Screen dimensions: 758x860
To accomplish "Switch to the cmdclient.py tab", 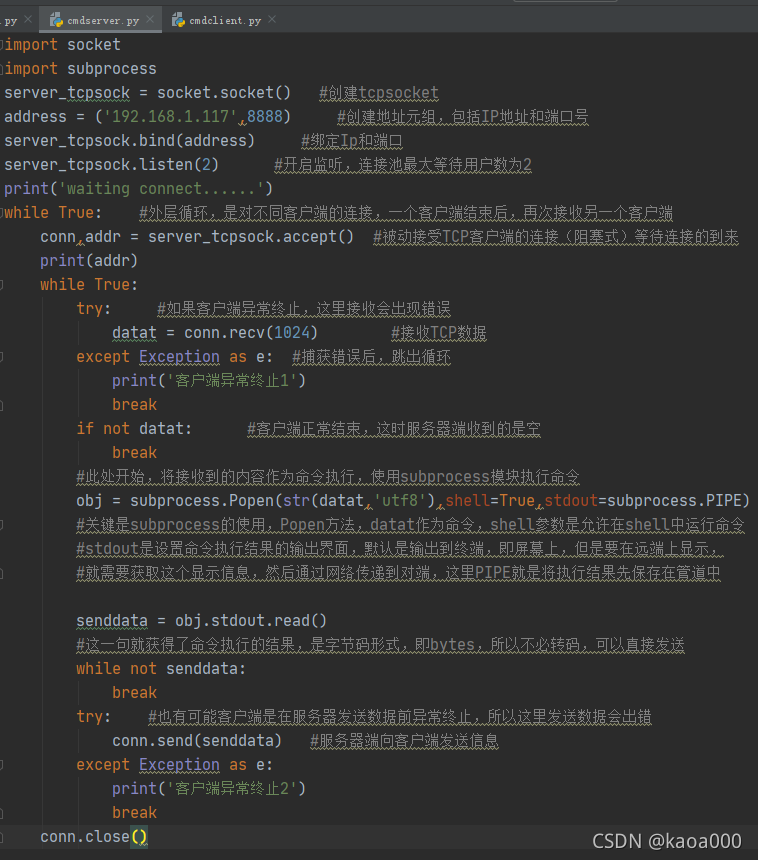I will [224, 20].
